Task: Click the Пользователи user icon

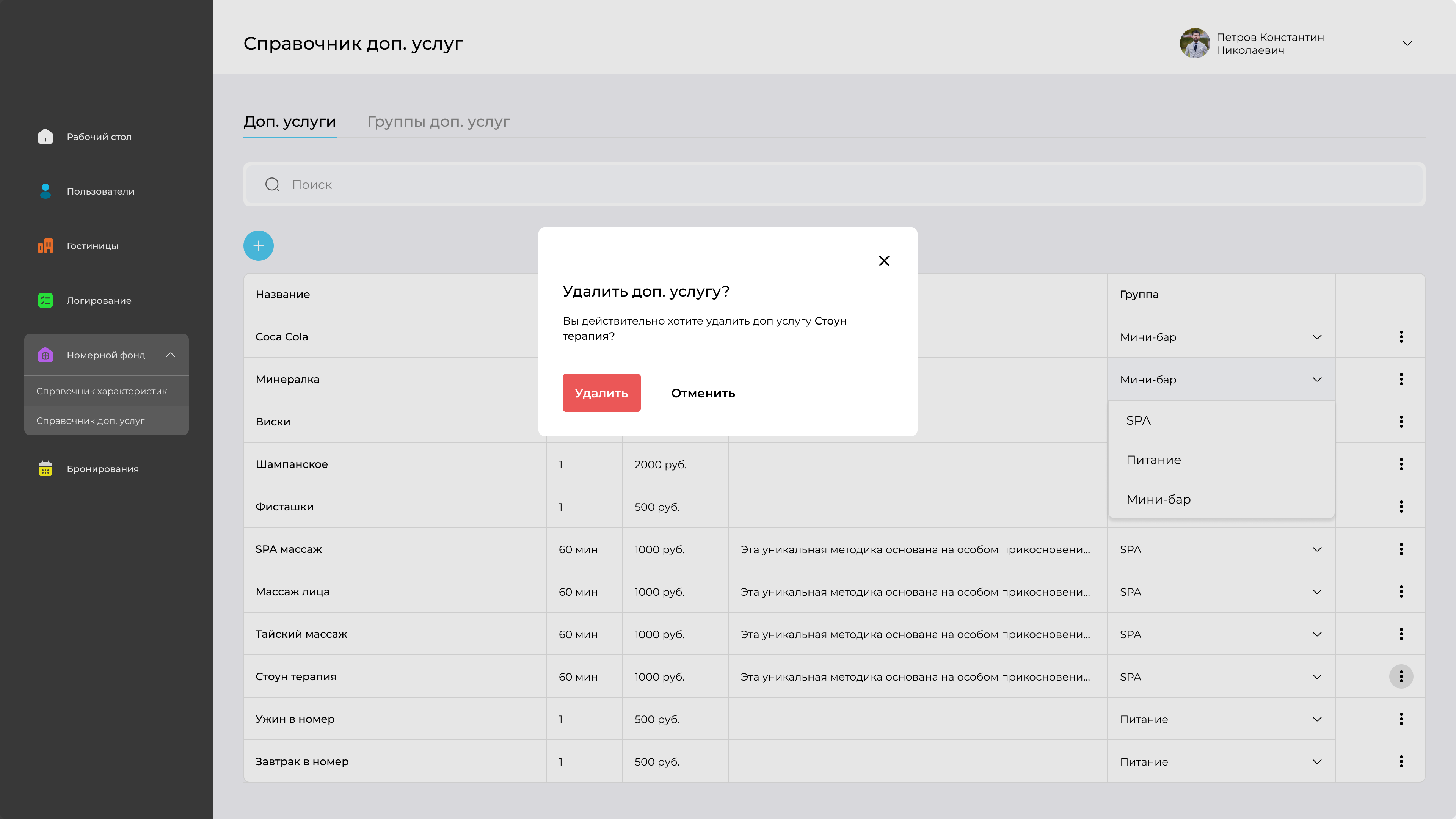Action: (45, 191)
